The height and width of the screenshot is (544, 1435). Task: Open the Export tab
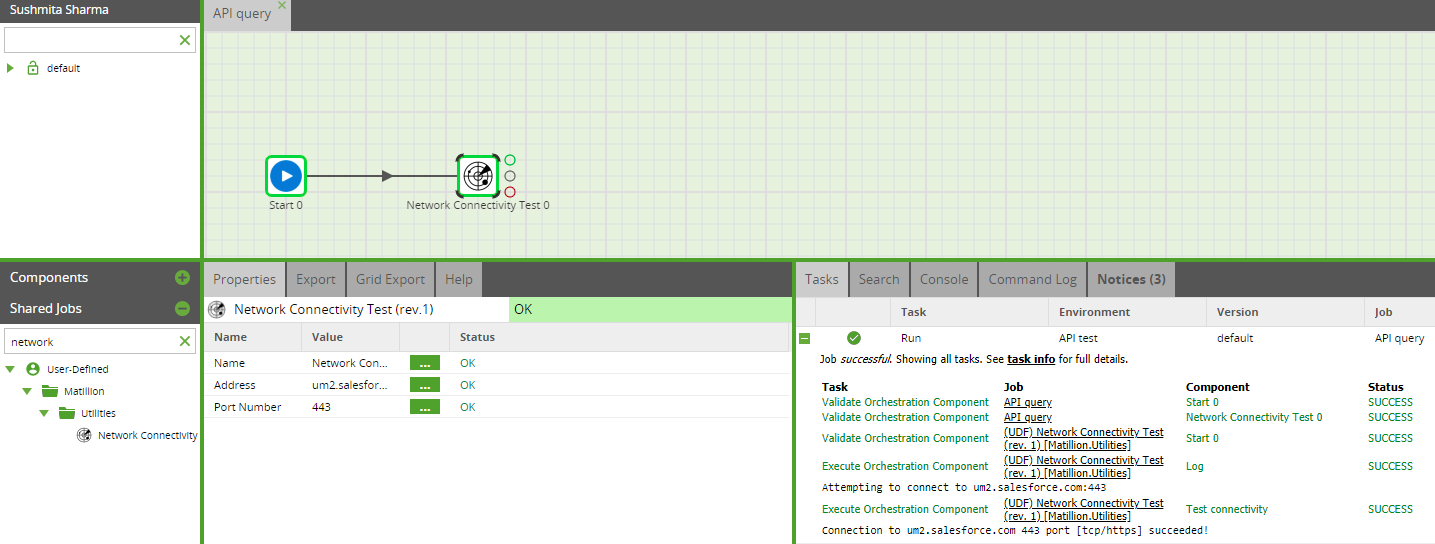316,280
